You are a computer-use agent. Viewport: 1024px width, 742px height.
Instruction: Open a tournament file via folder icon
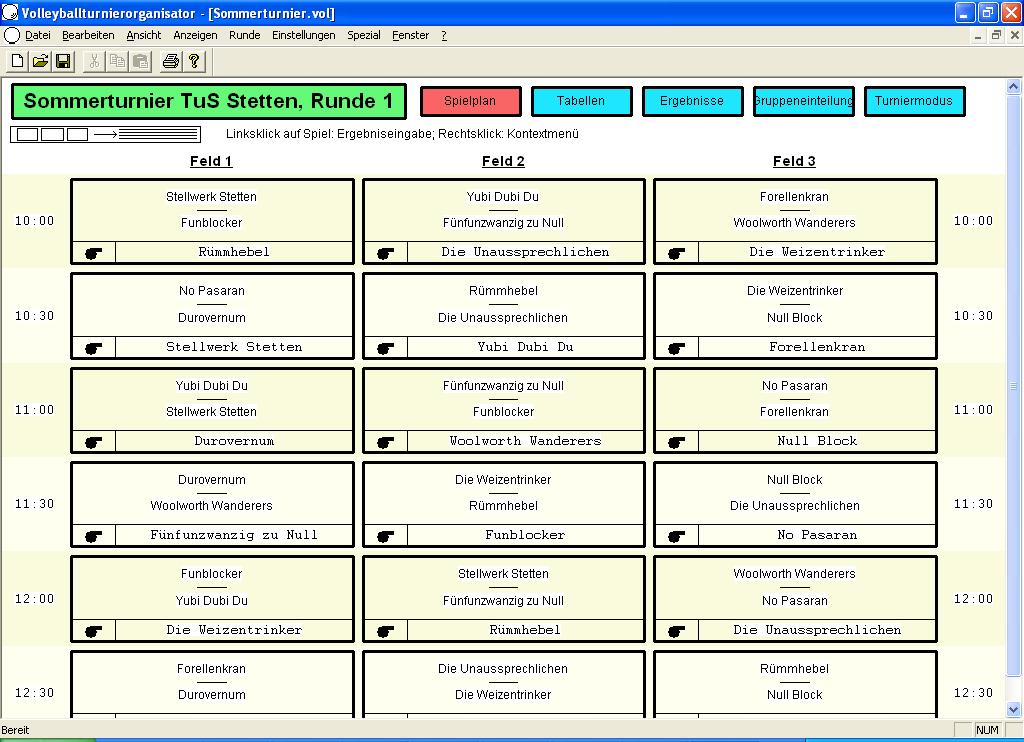pos(40,61)
